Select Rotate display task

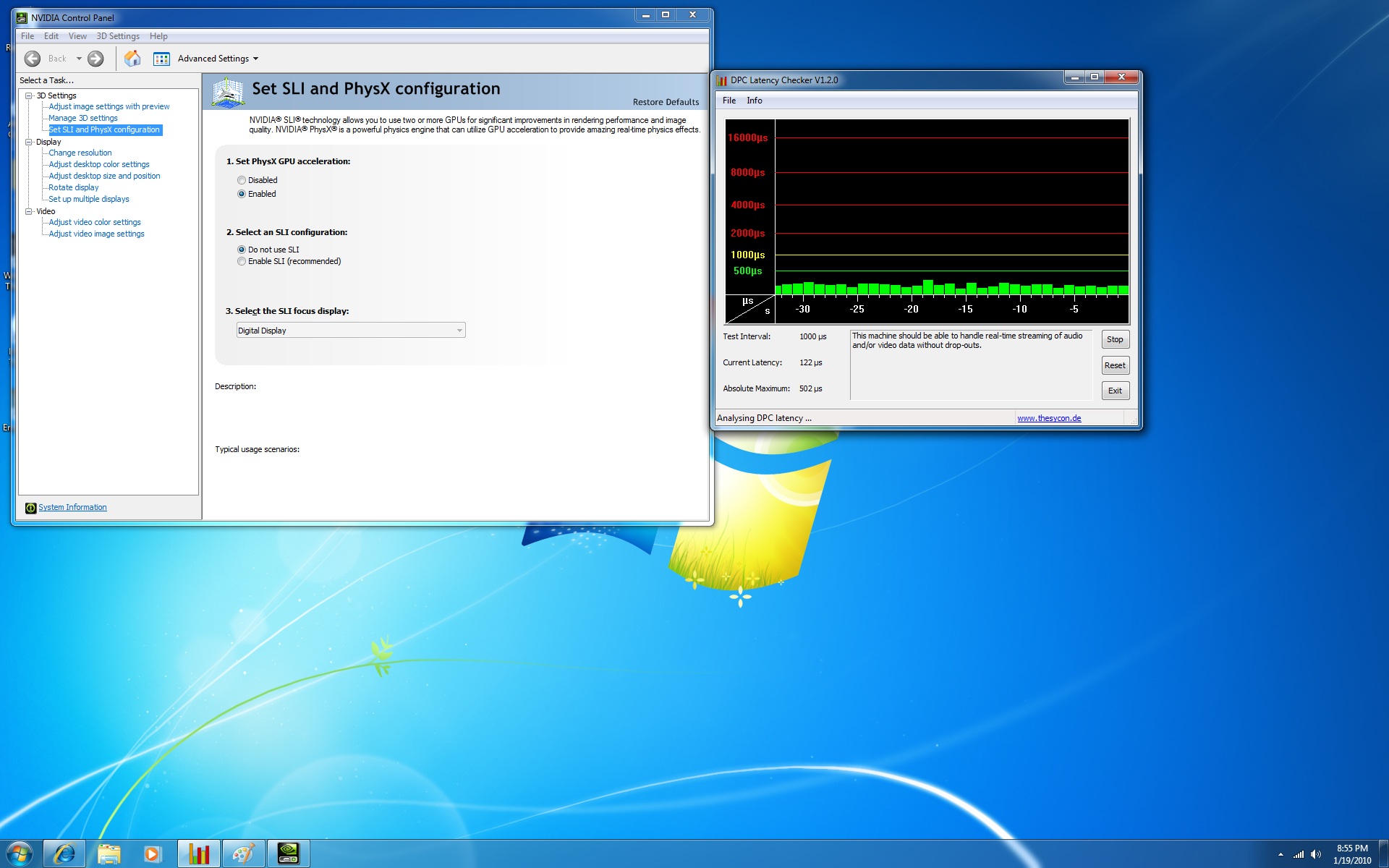coord(74,187)
